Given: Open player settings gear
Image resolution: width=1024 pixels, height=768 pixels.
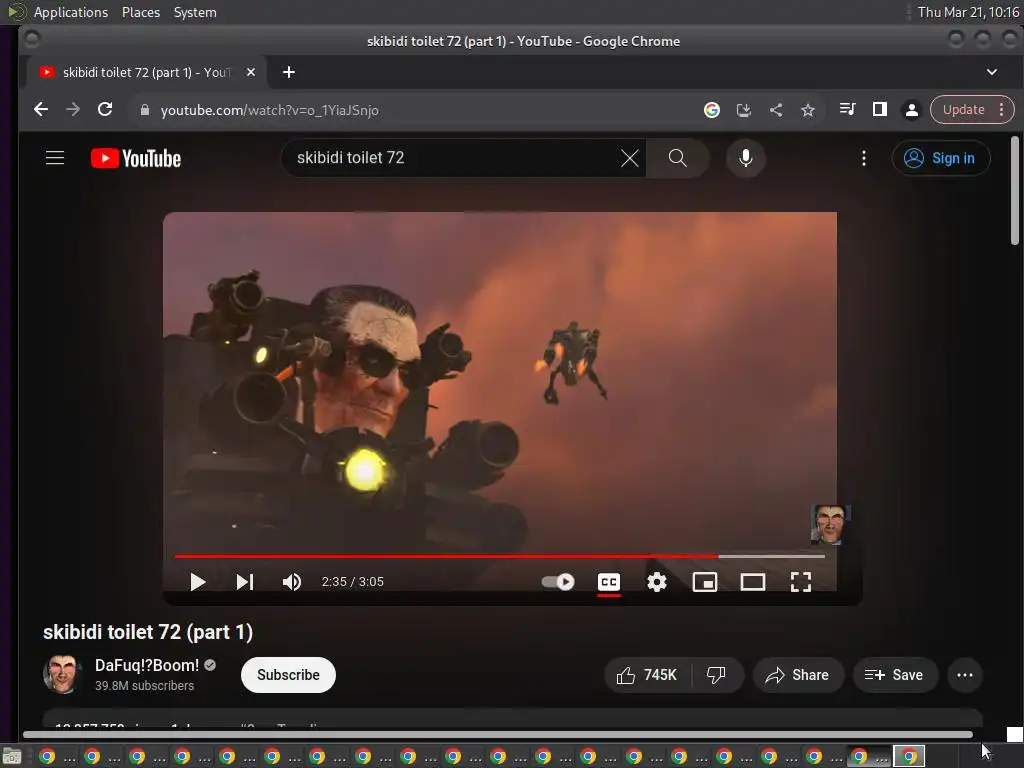Looking at the screenshot, I should 656,582.
